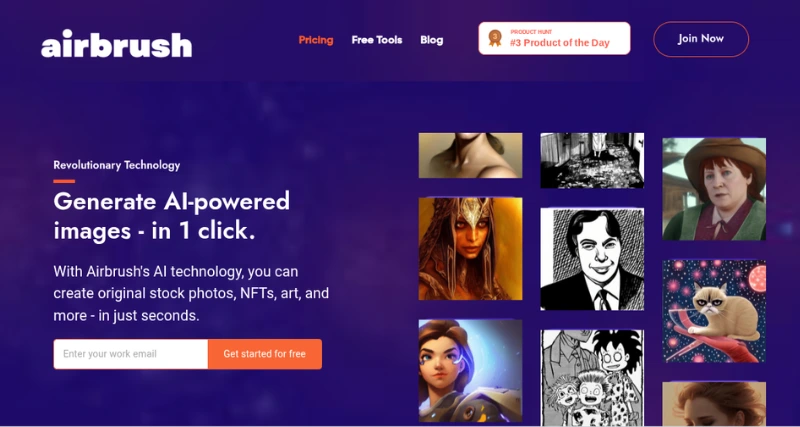Select the grumpy cat illustration thumbnail
This screenshot has height=427, width=800.
[714, 311]
